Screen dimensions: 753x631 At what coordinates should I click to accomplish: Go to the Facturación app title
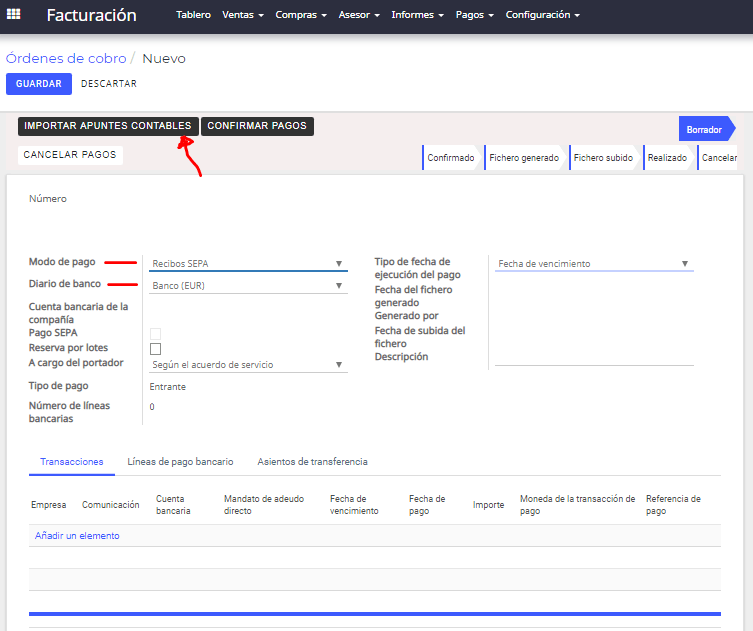point(92,15)
